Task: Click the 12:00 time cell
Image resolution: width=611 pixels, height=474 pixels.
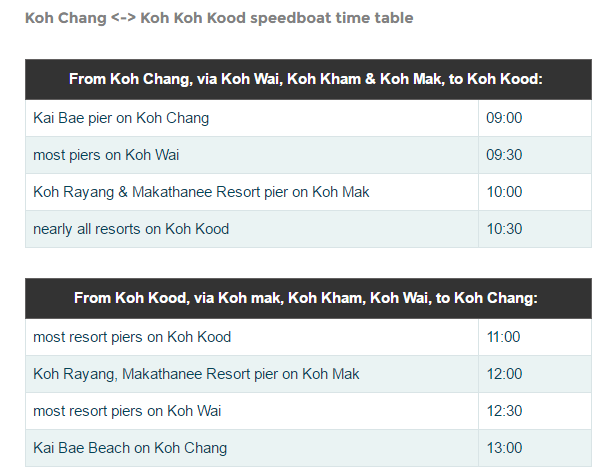Action: coord(535,374)
